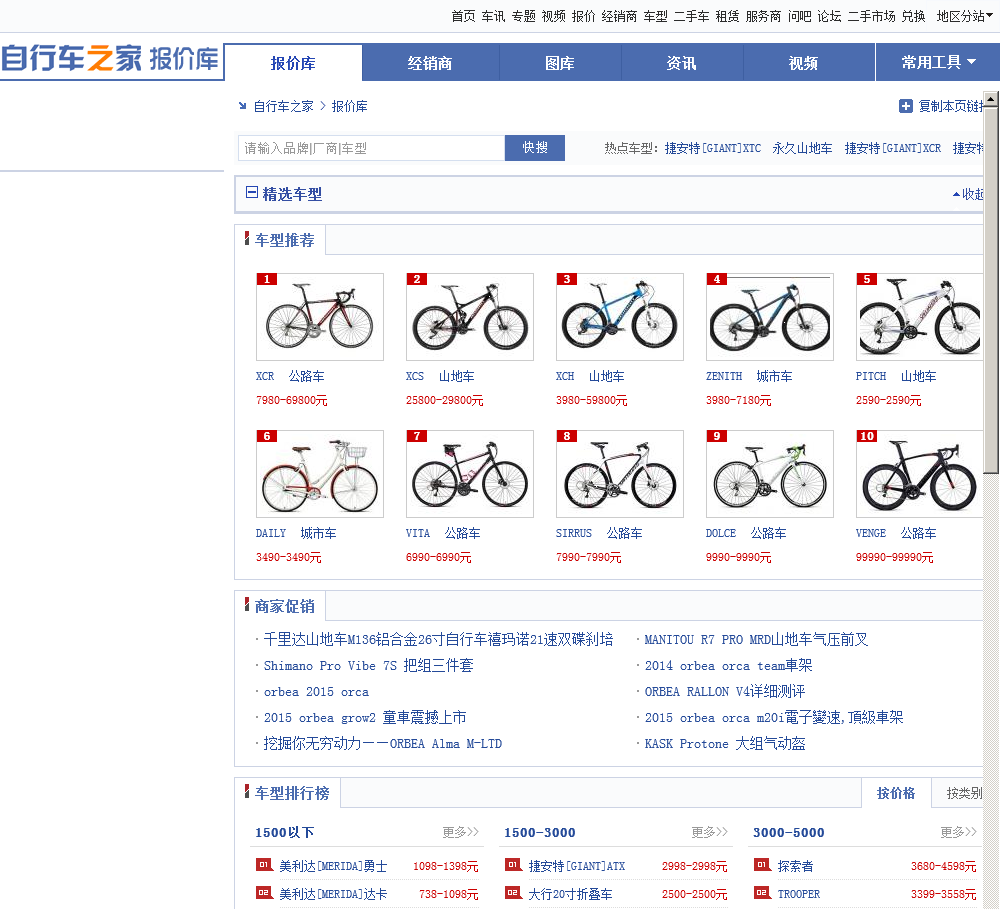The width and height of the screenshot is (1000, 909).
Task: Open ranked item 捷安特[GIANT]ATX
Action: 577,866
